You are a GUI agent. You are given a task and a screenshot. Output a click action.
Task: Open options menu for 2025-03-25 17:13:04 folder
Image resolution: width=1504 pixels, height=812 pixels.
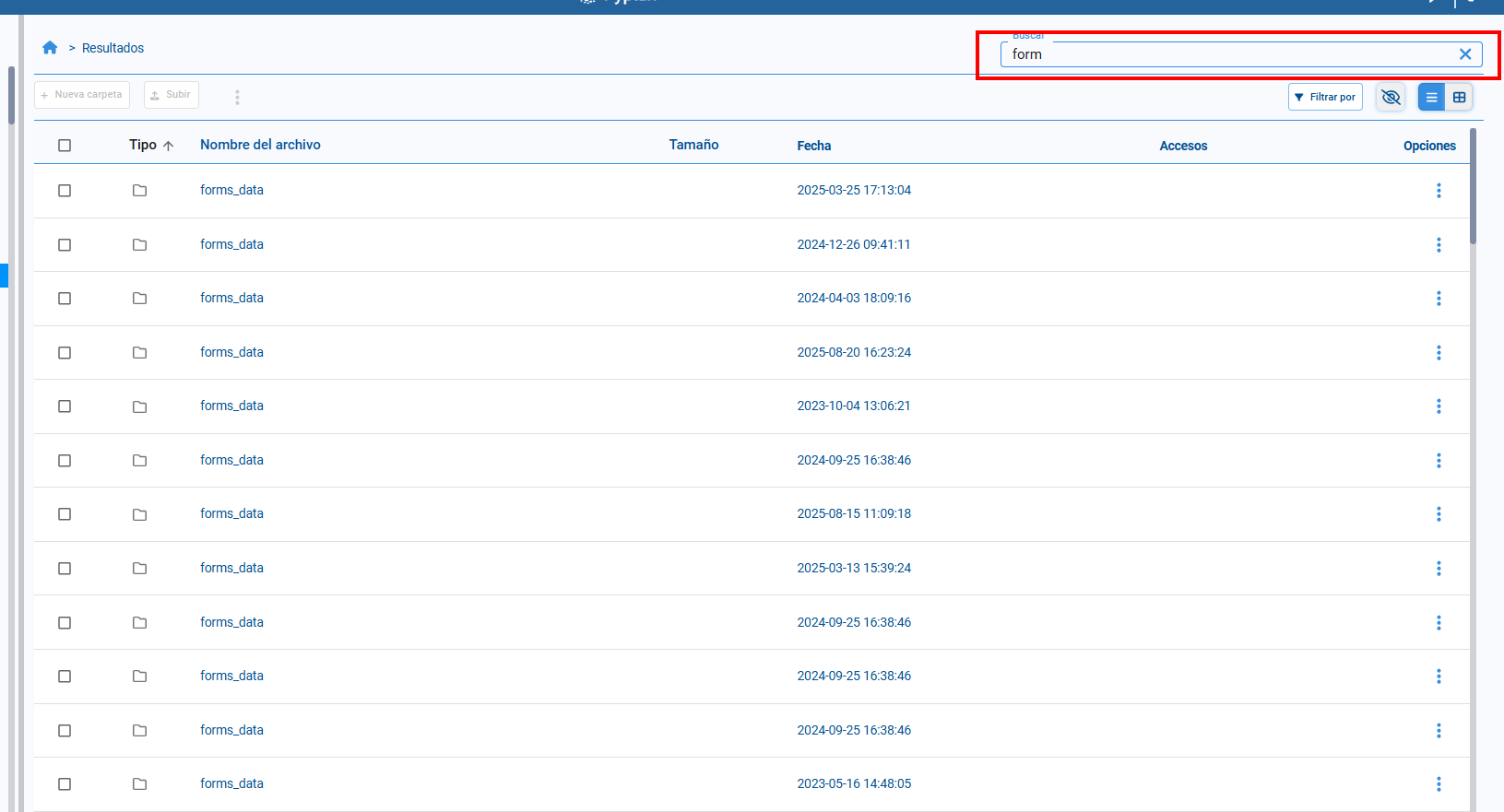(x=1438, y=191)
